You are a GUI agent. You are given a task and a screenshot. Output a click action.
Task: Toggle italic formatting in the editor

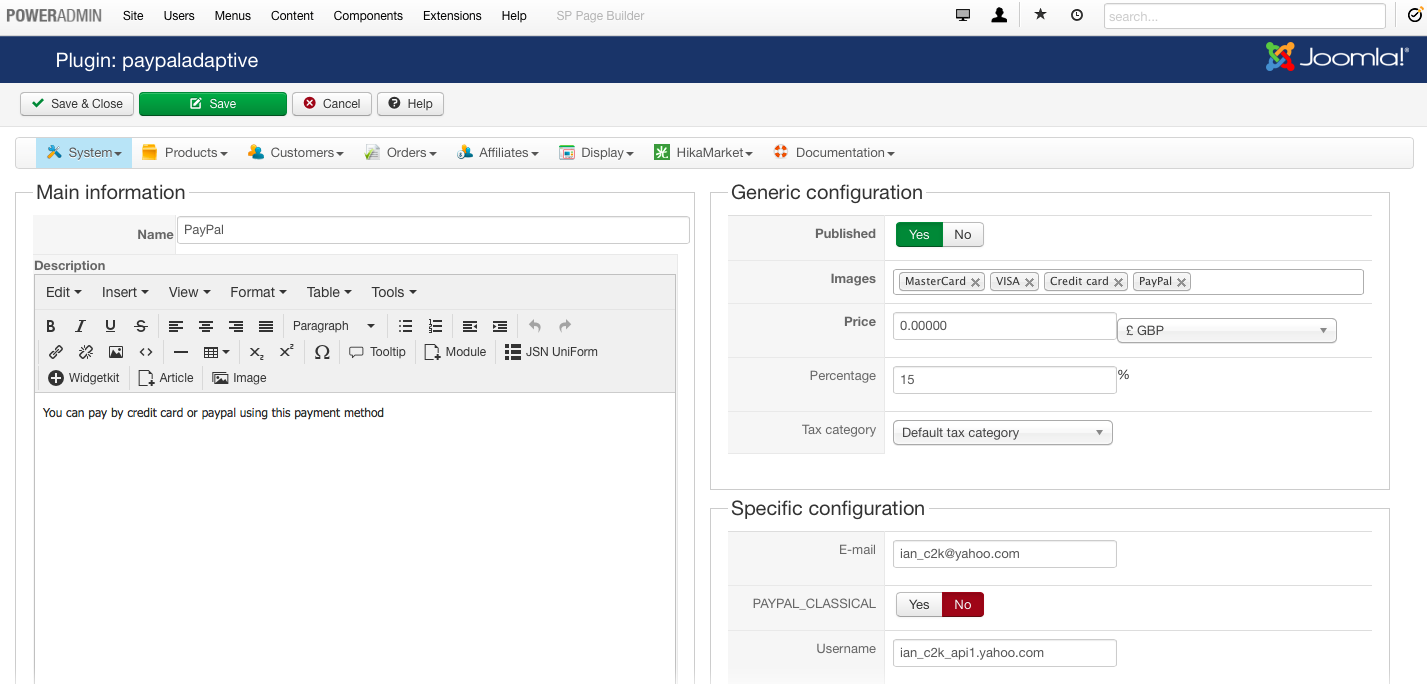pos(81,326)
